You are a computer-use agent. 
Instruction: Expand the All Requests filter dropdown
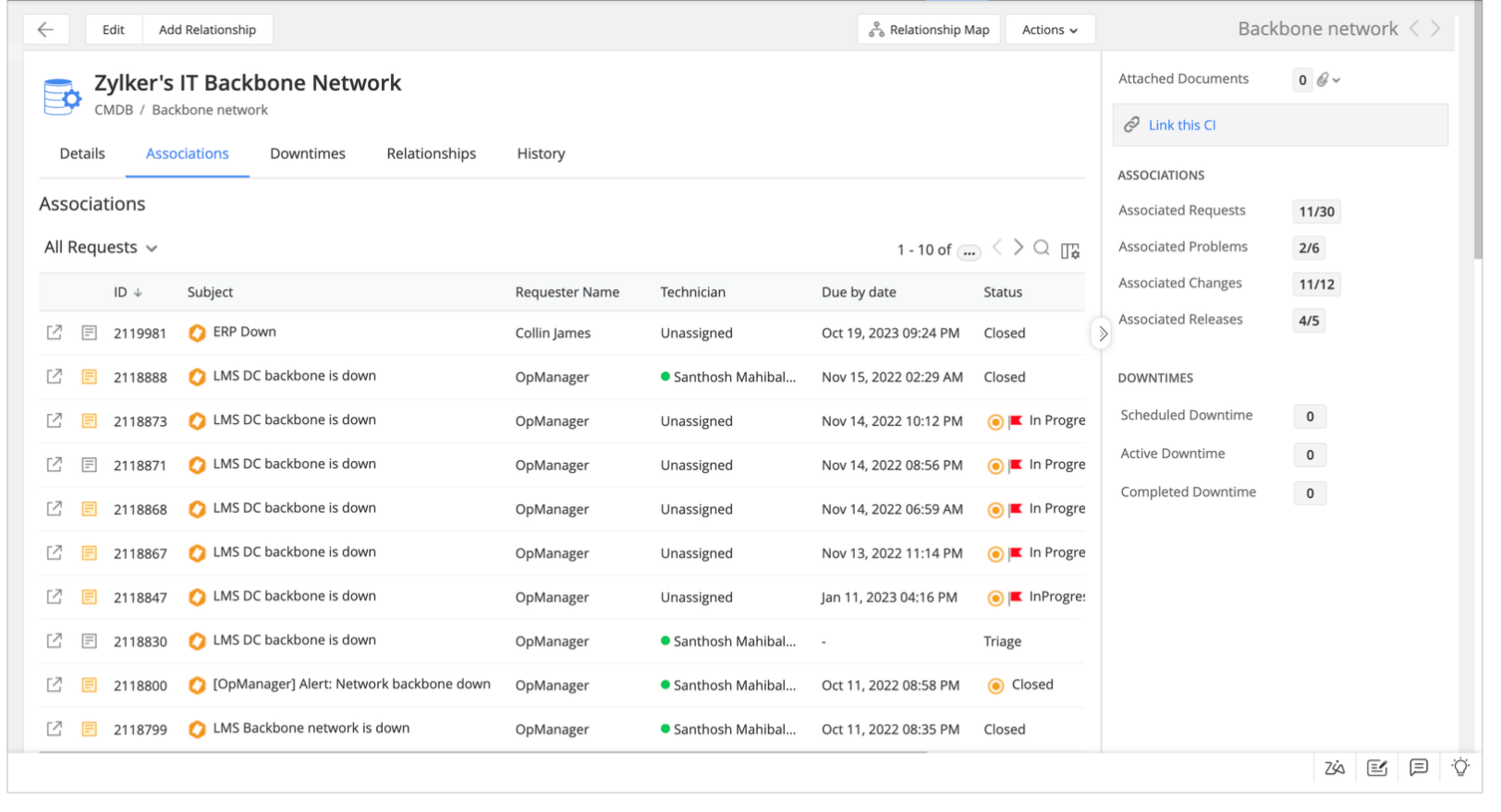click(x=101, y=248)
